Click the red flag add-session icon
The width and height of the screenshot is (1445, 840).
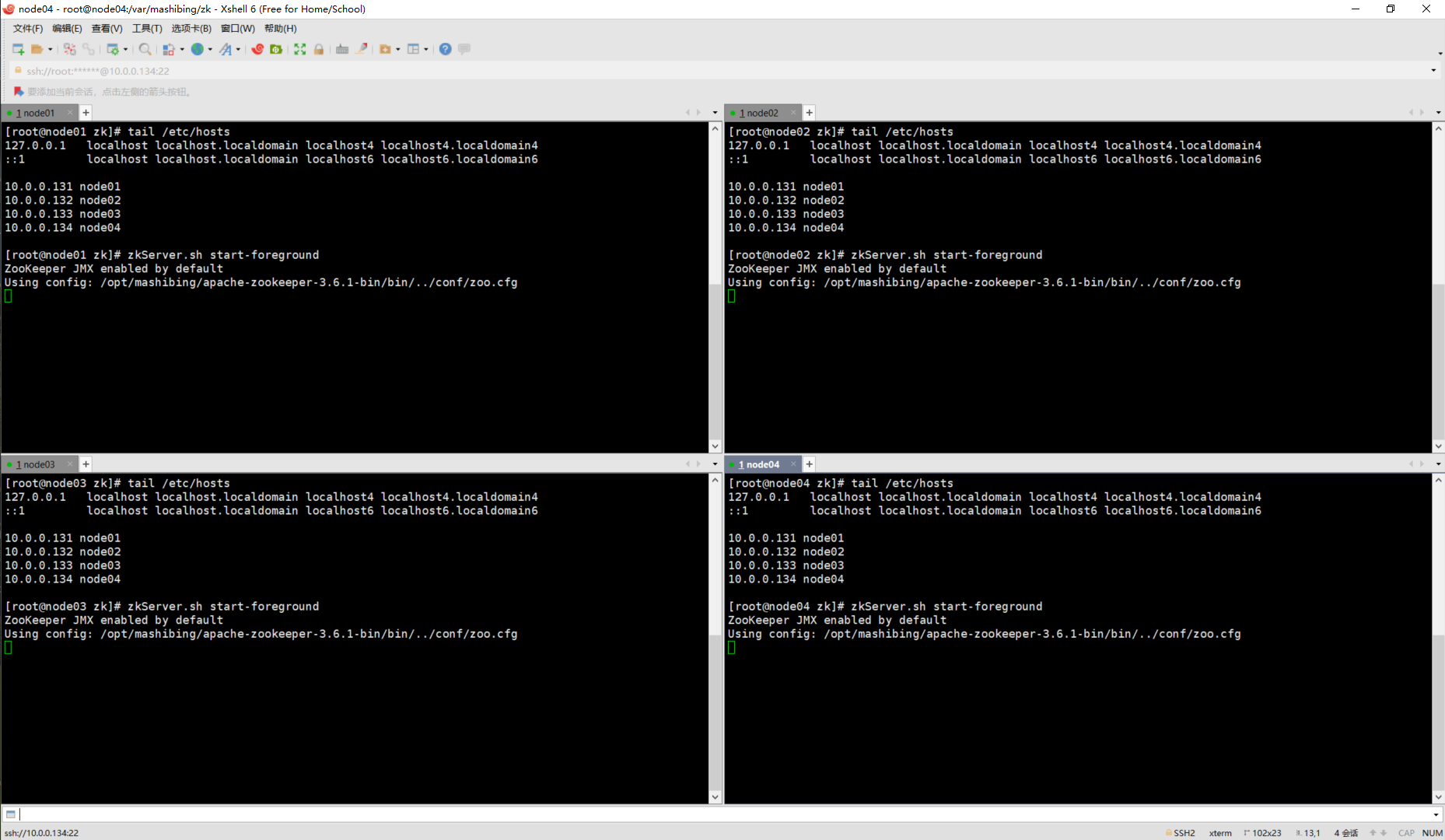[x=19, y=91]
